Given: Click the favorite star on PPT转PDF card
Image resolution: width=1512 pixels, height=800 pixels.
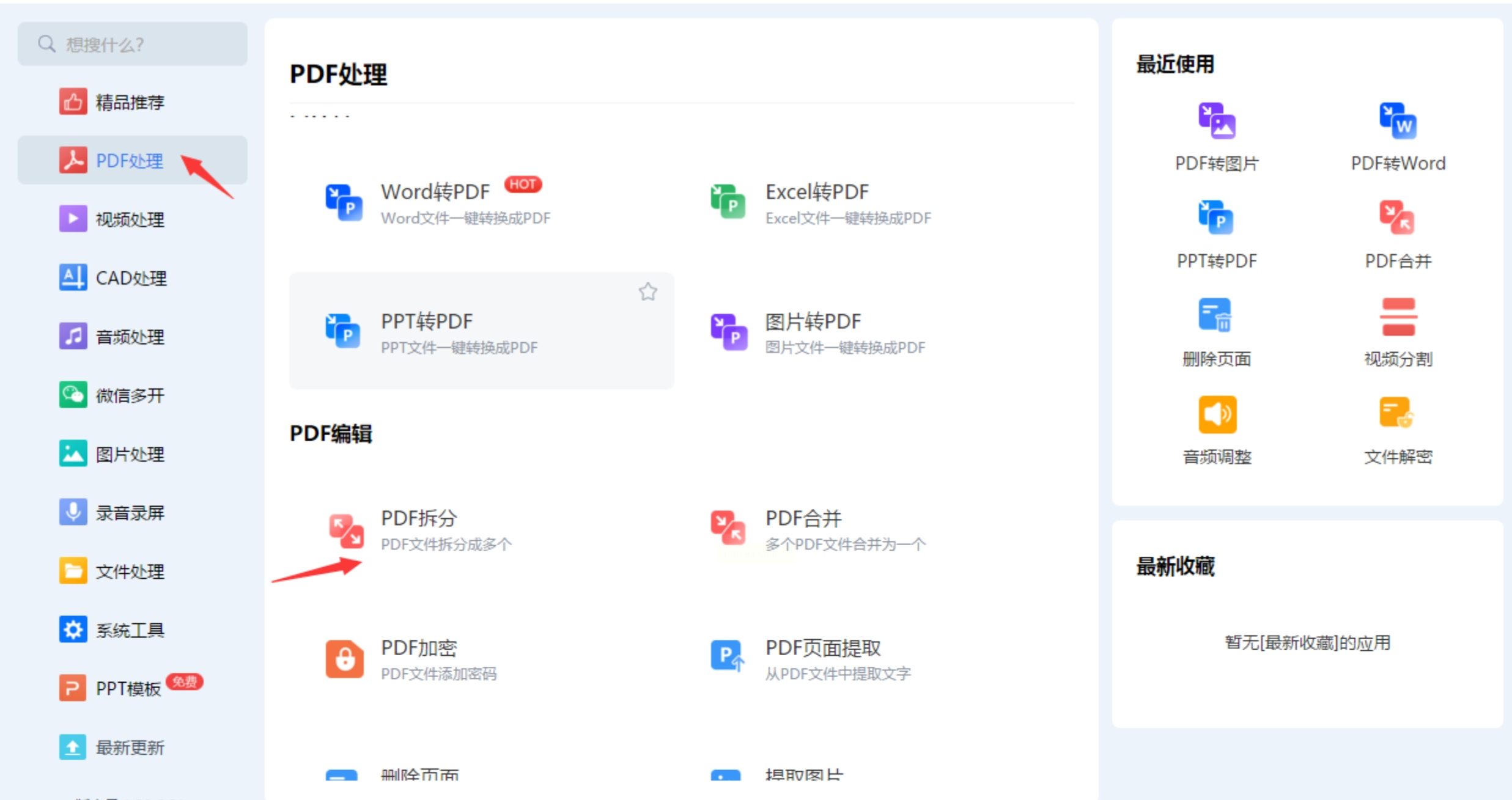Looking at the screenshot, I should point(647,292).
